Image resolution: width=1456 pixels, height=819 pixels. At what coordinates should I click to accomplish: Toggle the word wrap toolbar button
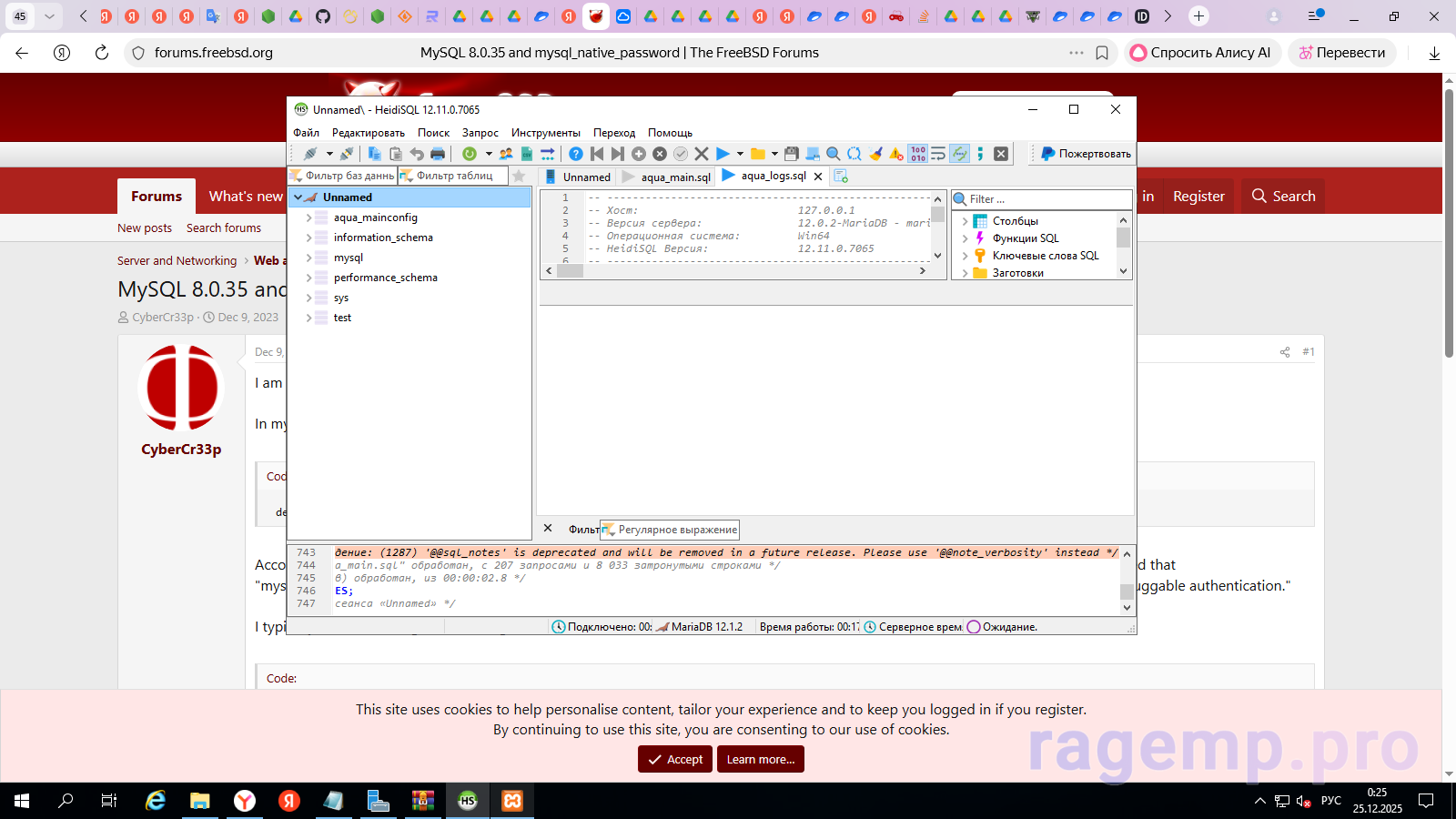[938, 154]
